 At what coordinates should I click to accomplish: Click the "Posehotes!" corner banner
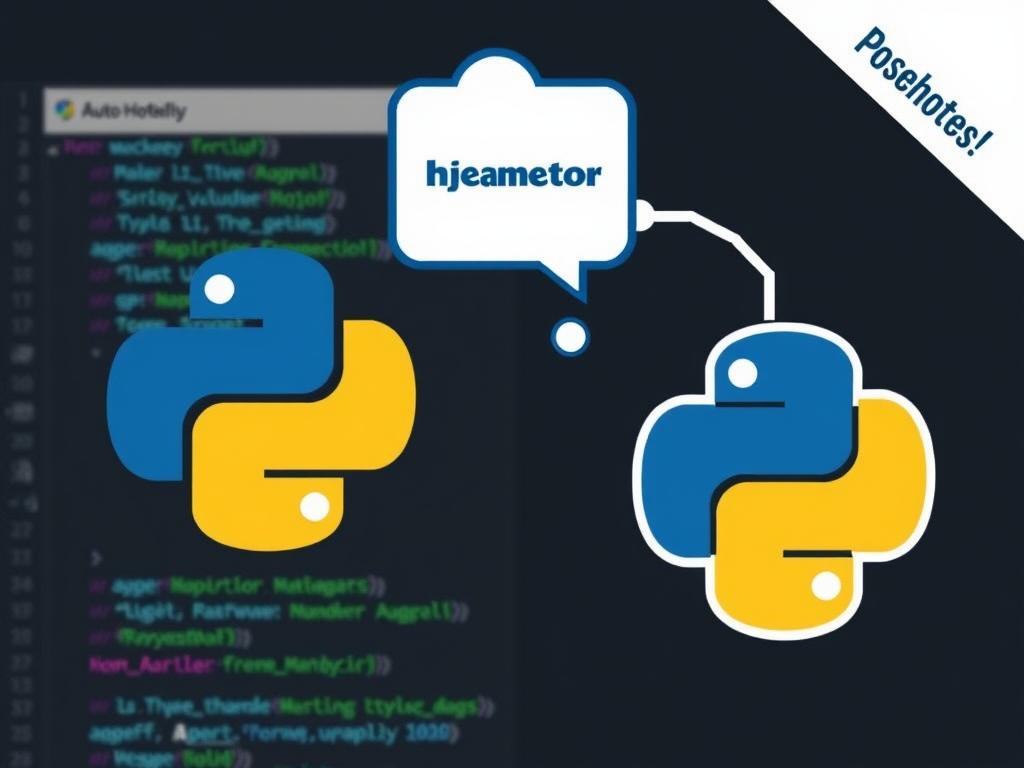click(923, 91)
